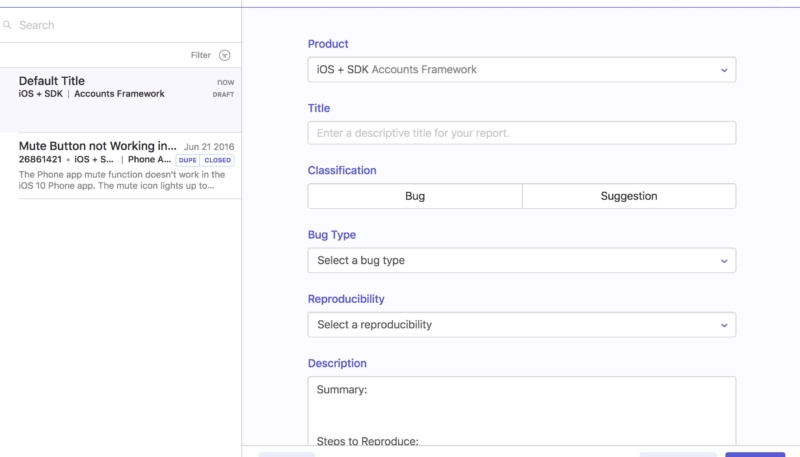Screen dimensions: 800x457
Task: Click the DUPE badge on Mute Button report
Action: tap(187, 160)
